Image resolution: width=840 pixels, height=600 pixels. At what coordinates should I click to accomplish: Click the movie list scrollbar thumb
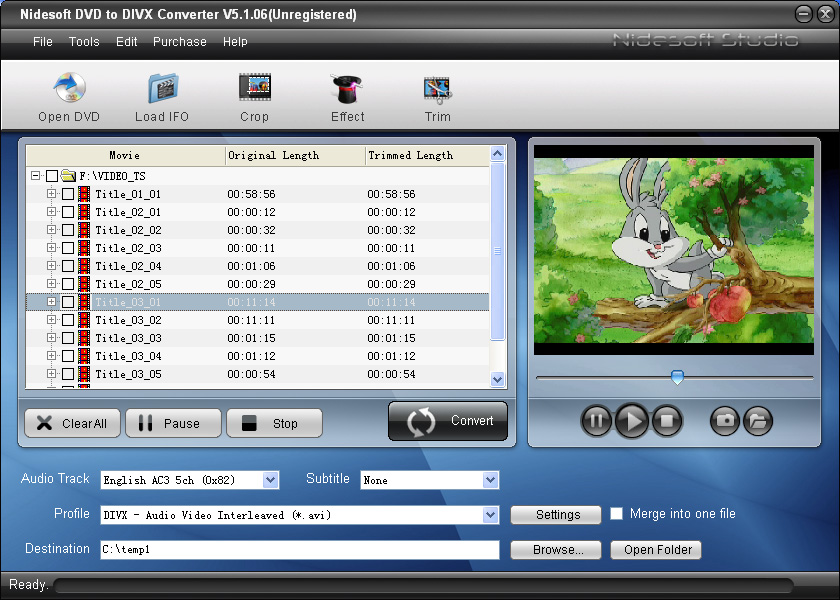(x=498, y=251)
